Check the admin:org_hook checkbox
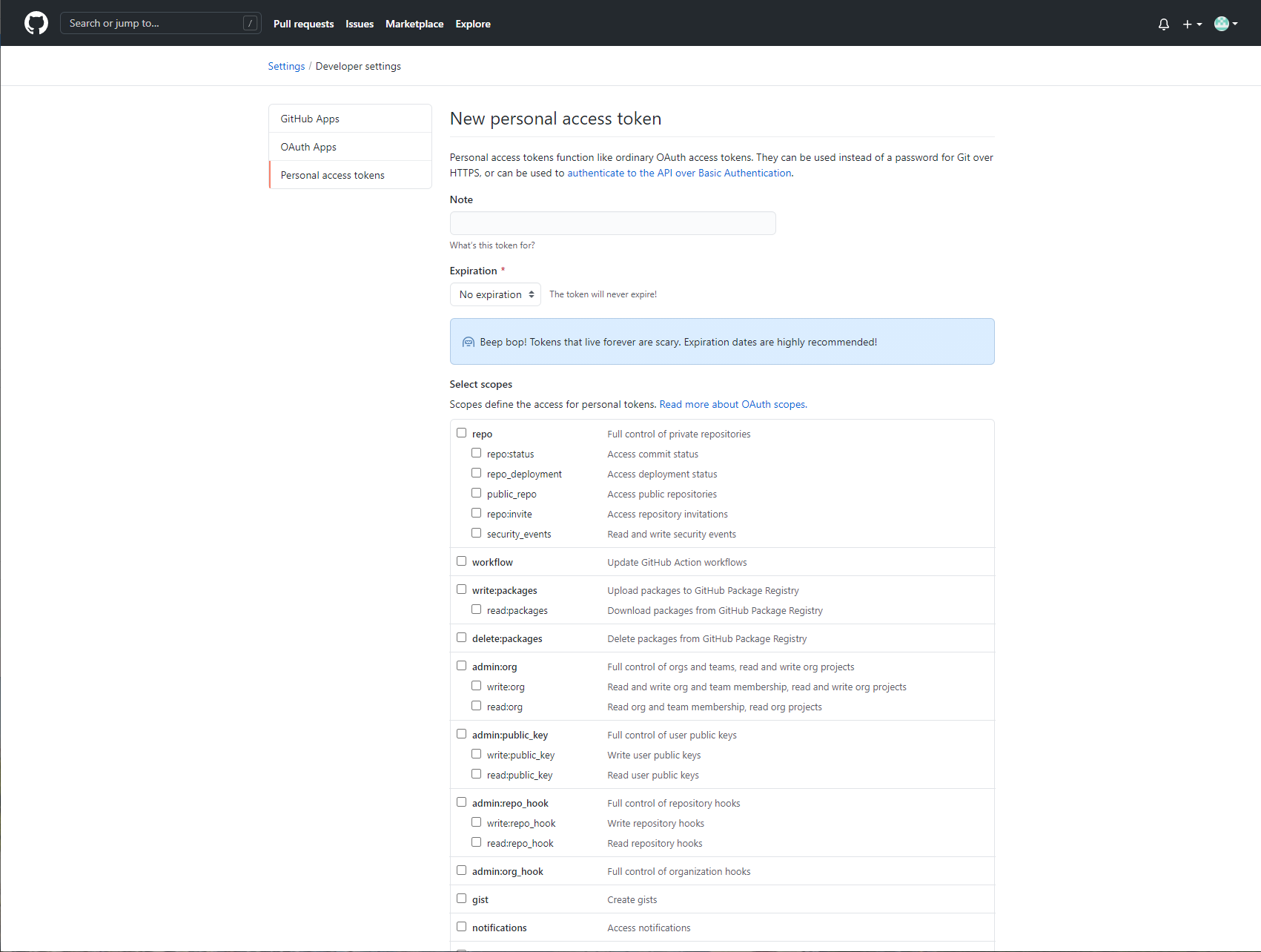This screenshot has width=1261, height=952. [462, 870]
